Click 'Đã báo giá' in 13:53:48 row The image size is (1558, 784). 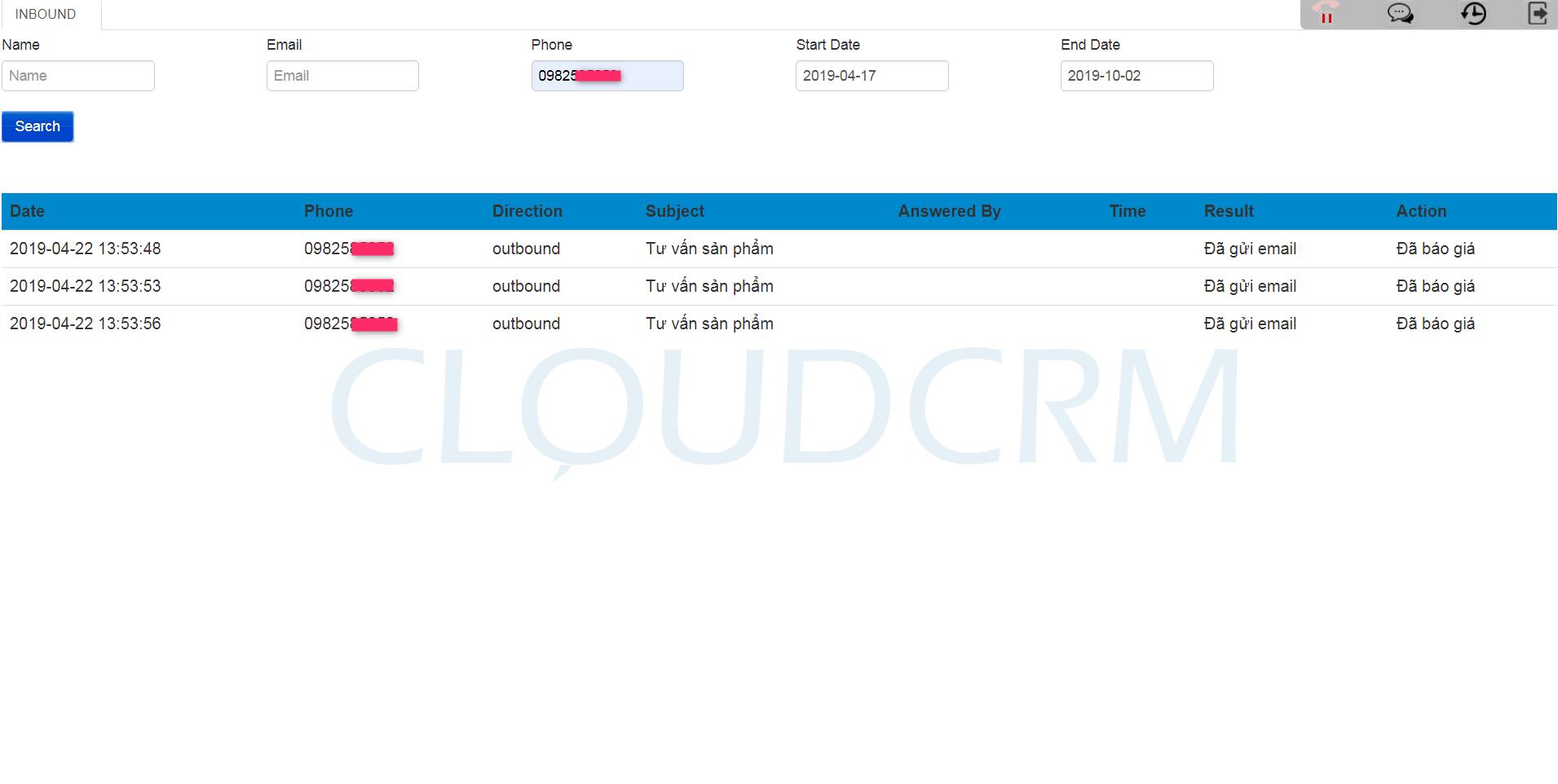[1436, 249]
